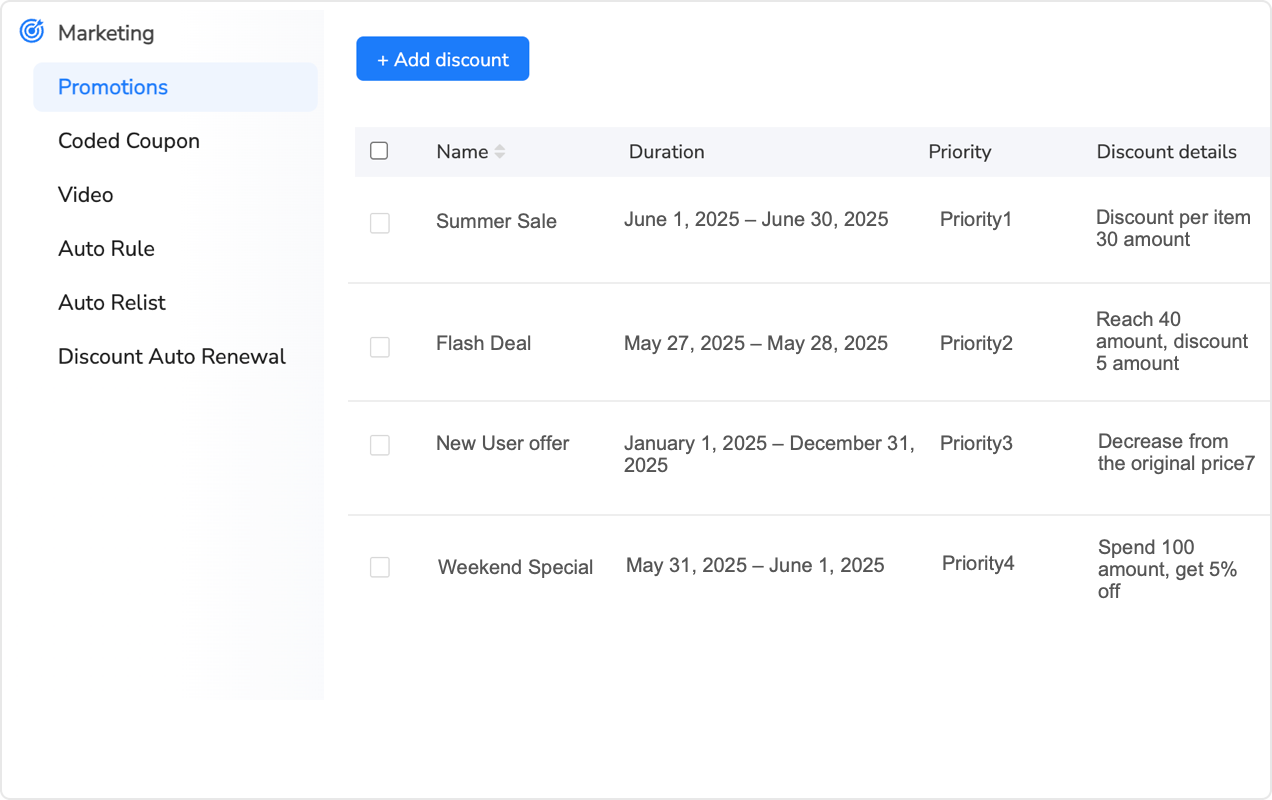Click the Duration column header
This screenshot has height=800, width=1272.
(x=666, y=151)
